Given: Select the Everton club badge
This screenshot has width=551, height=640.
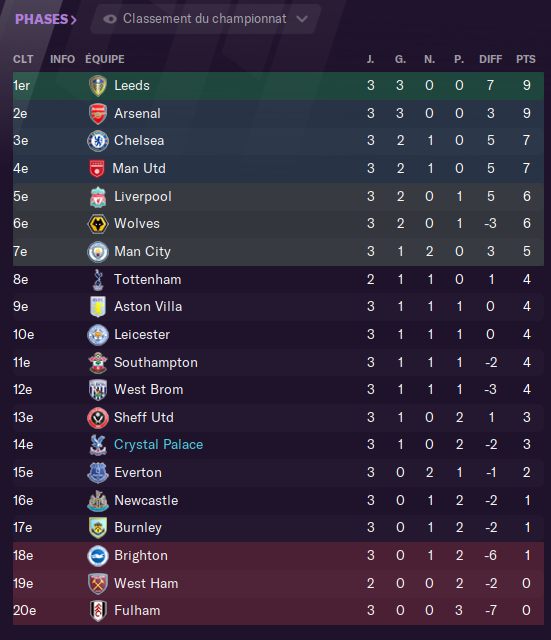Looking at the screenshot, I should click(x=98, y=473).
